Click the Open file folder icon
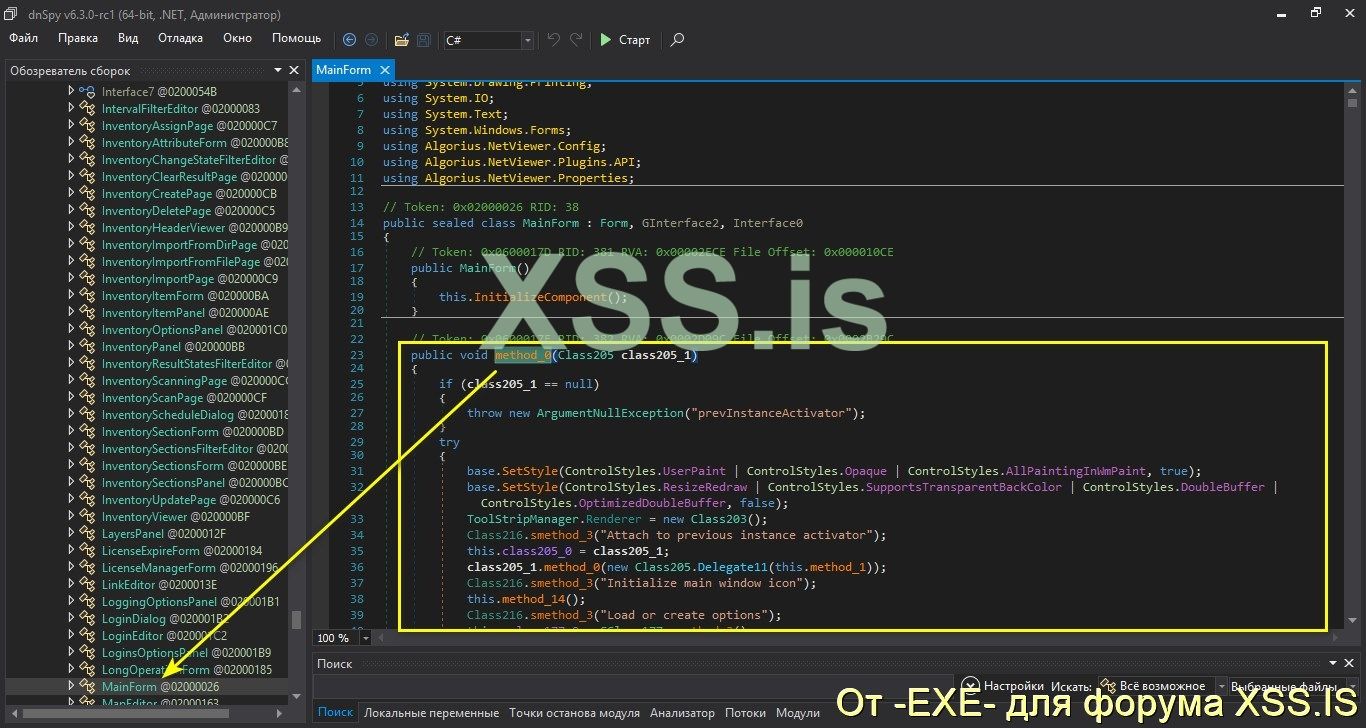Screen dimensions: 1366x728 pos(401,40)
